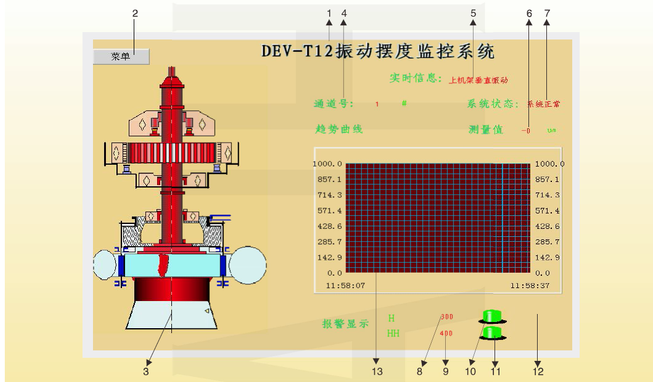
Task: Click the red 系统正常 system status text
Action: pos(544,104)
